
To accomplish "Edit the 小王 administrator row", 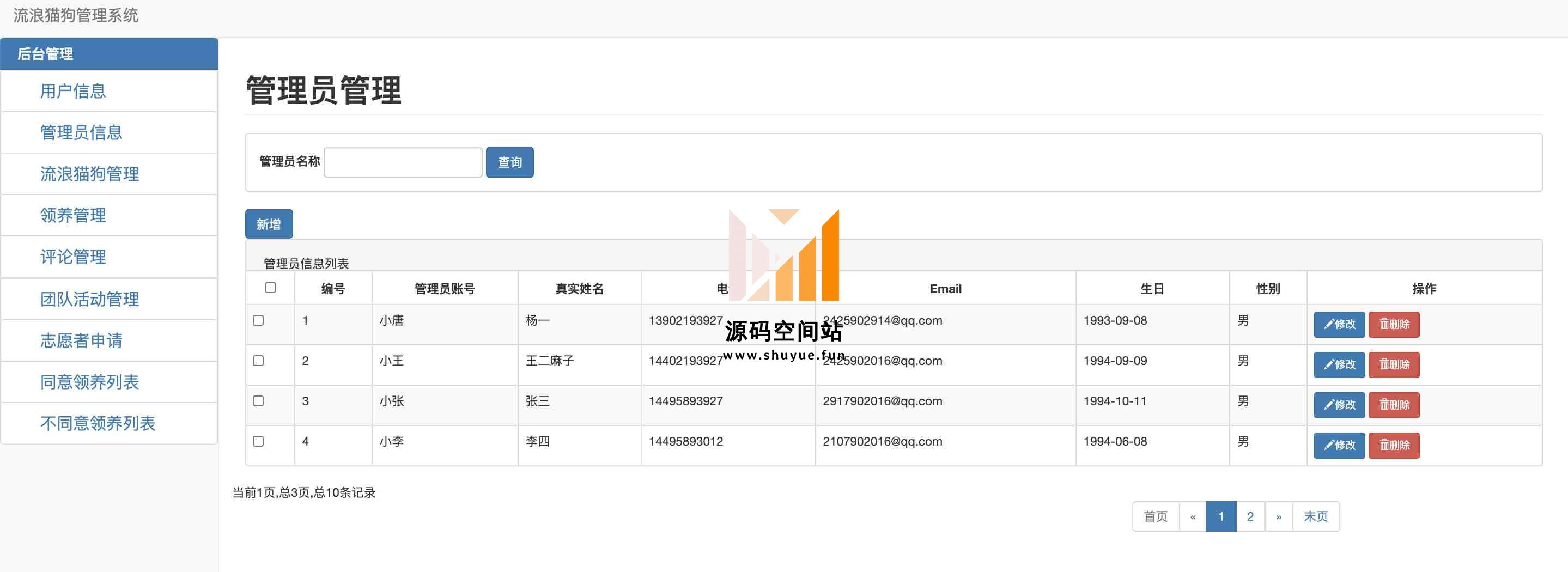I will (1339, 364).
